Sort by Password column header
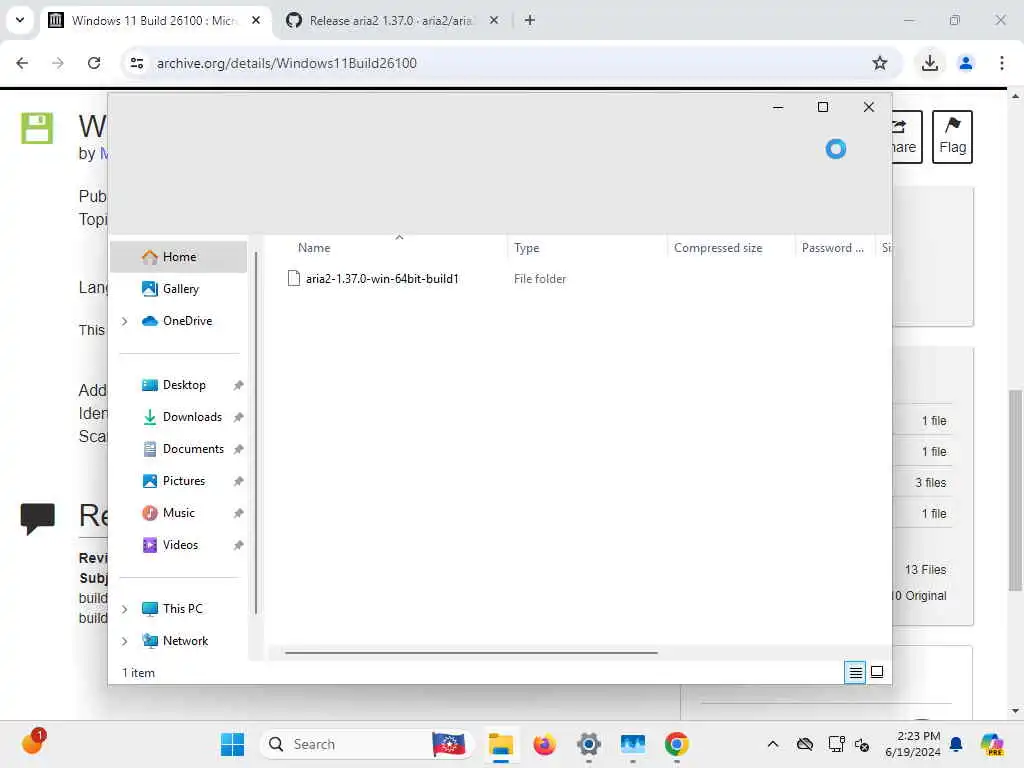Viewport: 1024px width, 768px height. (x=833, y=248)
